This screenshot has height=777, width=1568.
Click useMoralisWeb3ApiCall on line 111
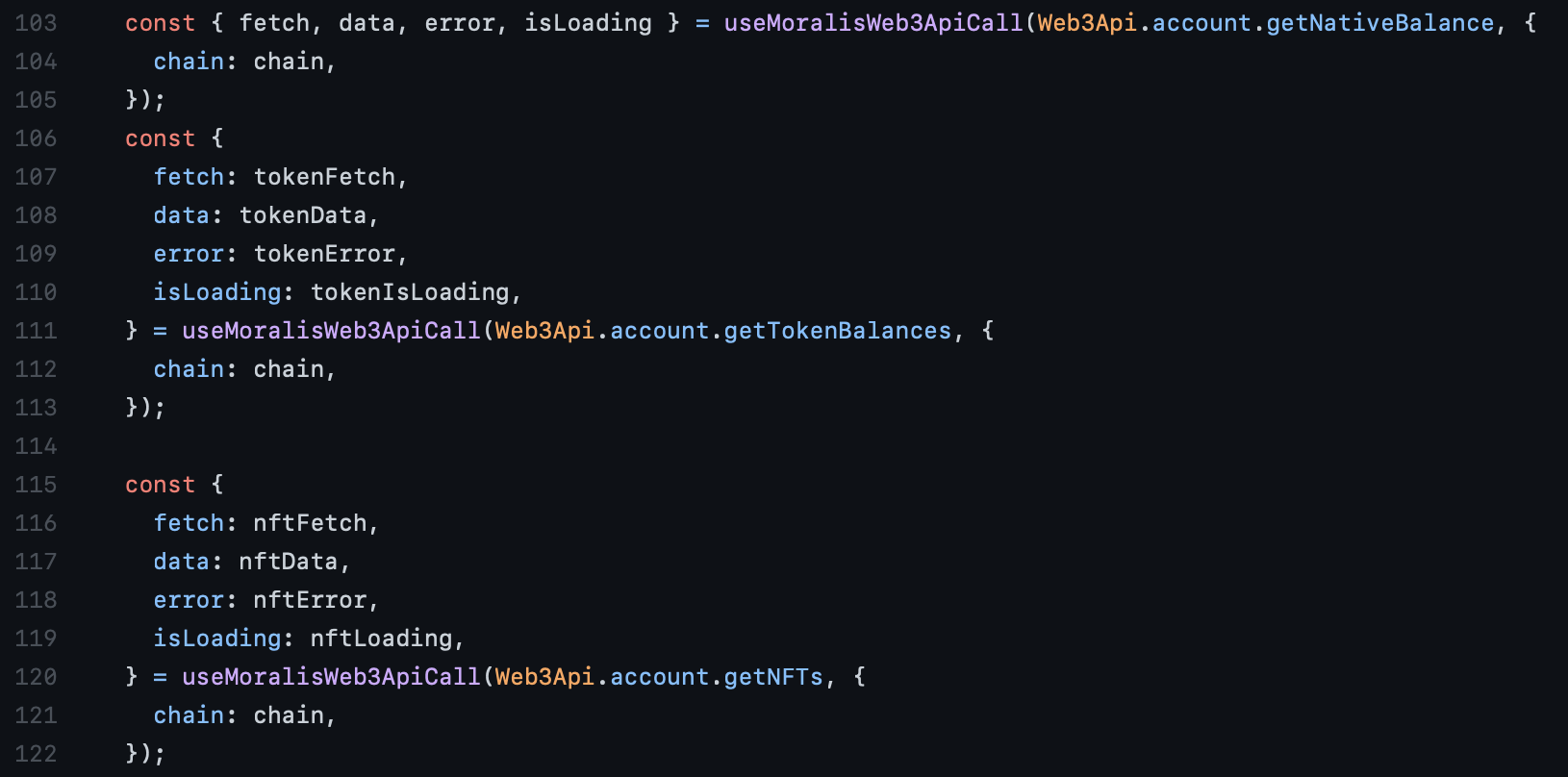coord(331,331)
